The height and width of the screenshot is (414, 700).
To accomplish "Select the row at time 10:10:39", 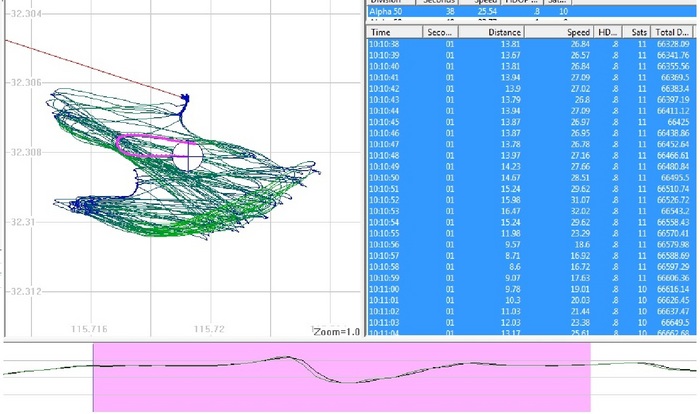I will [x=531, y=55].
